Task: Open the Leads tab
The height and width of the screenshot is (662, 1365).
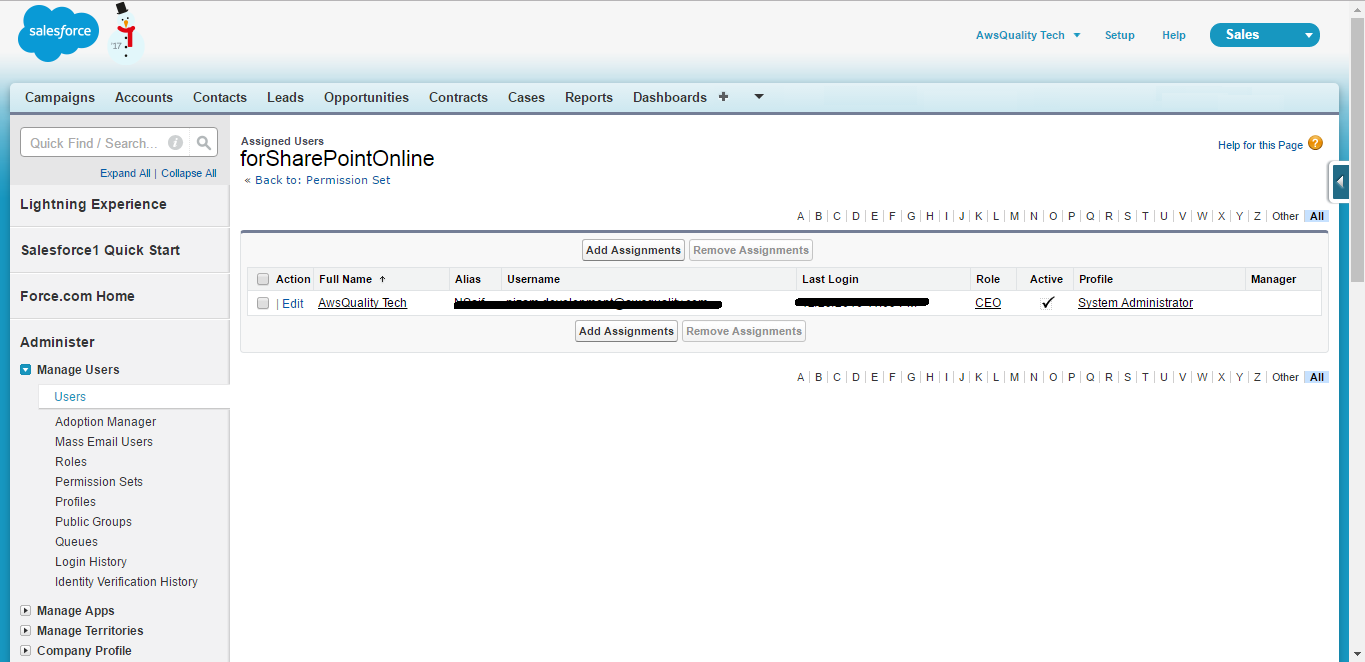Action: [x=285, y=97]
